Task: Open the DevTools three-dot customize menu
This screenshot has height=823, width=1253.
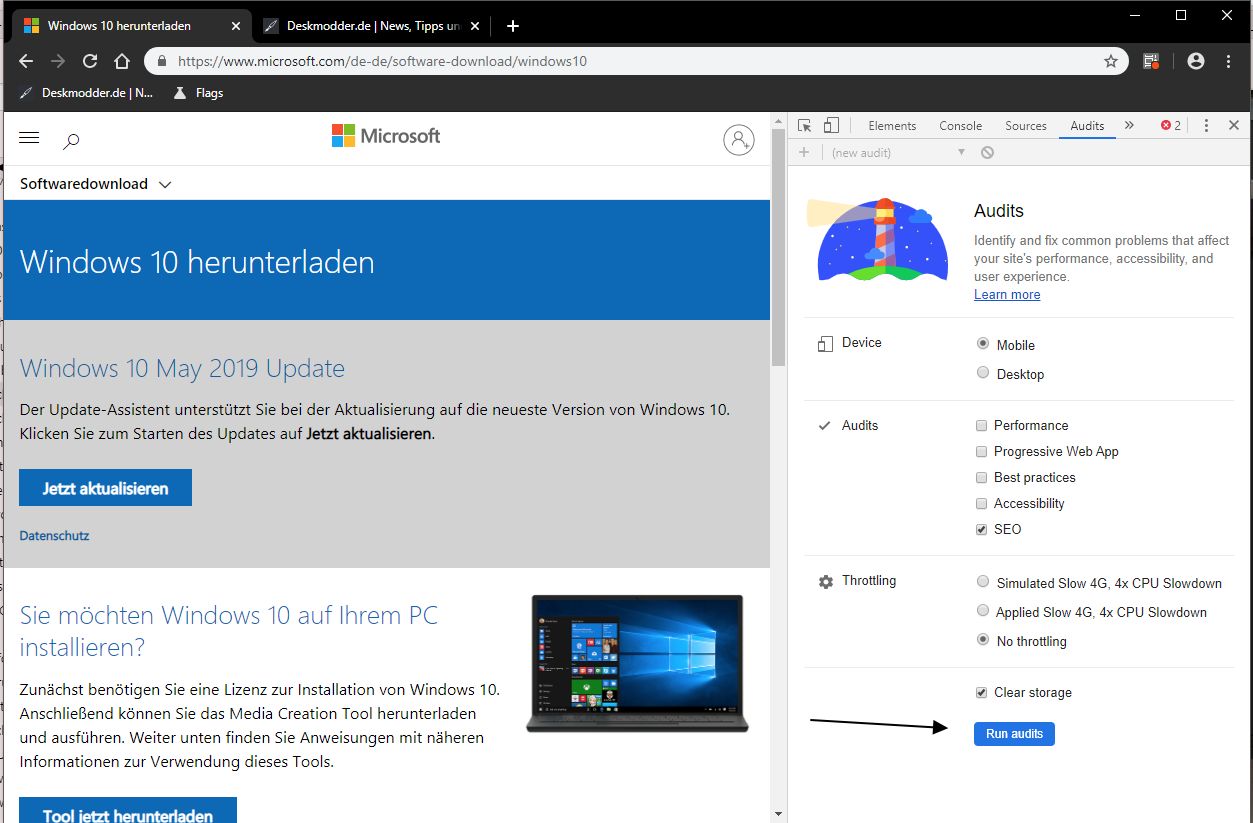Action: [1206, 125]
